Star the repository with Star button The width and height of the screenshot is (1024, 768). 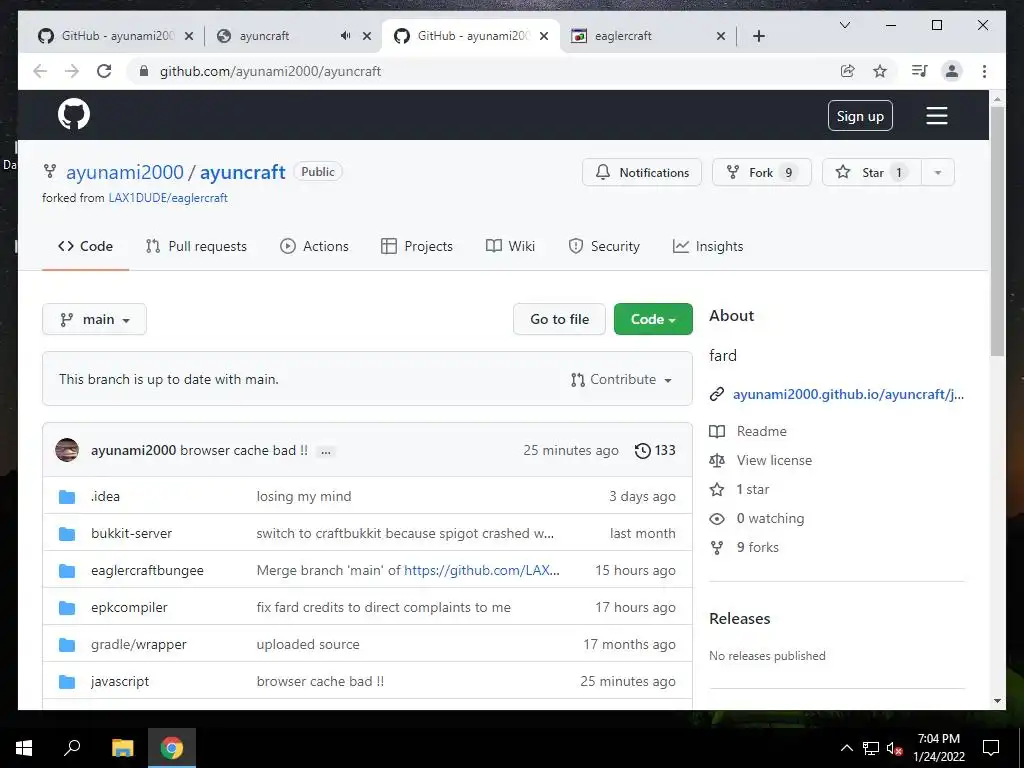tap(872, 172)
